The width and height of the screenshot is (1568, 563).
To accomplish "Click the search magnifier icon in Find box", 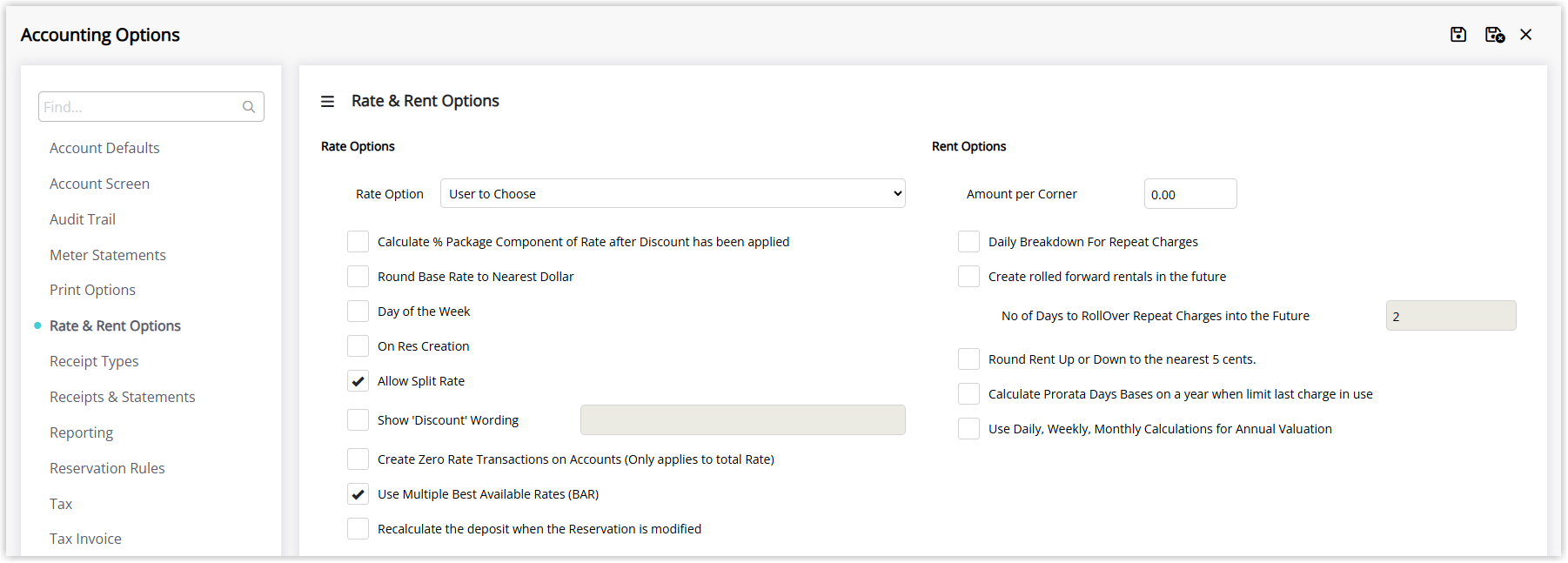I will [x=249, y=107].
